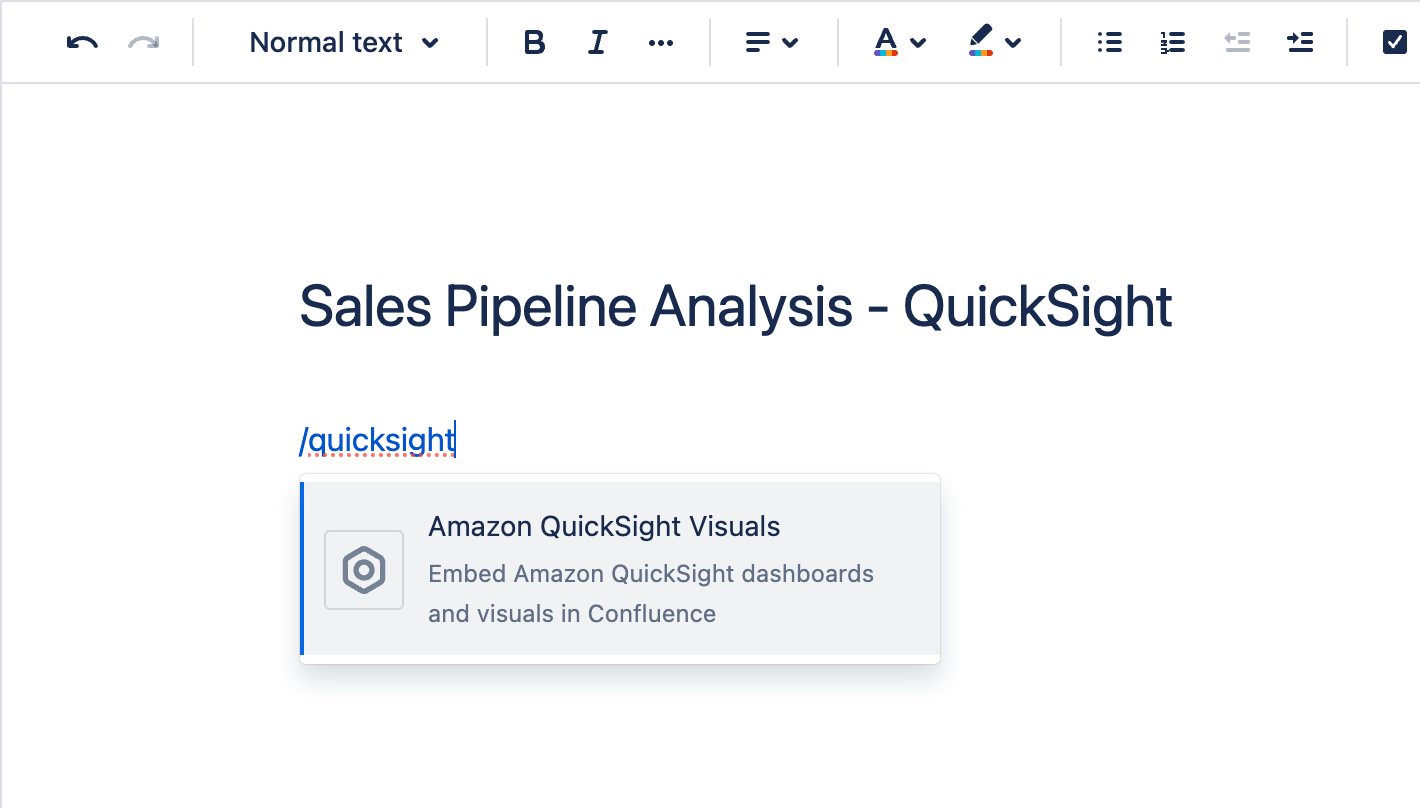Viewport: 1420px width, 808px height.
Task: Open more formatting options ellipsis
Action: click(661, 42)
